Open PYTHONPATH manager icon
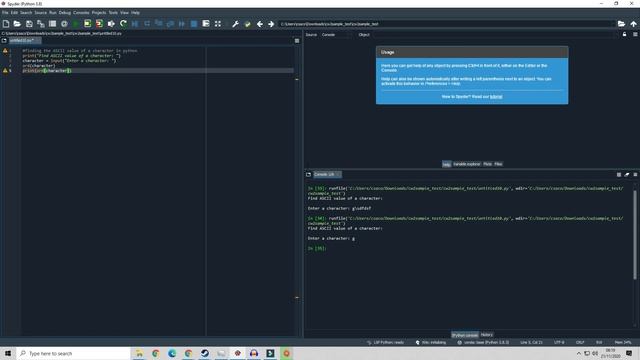Image resolution: width=640 pixels, height=360 pixels. coord(247,24)
